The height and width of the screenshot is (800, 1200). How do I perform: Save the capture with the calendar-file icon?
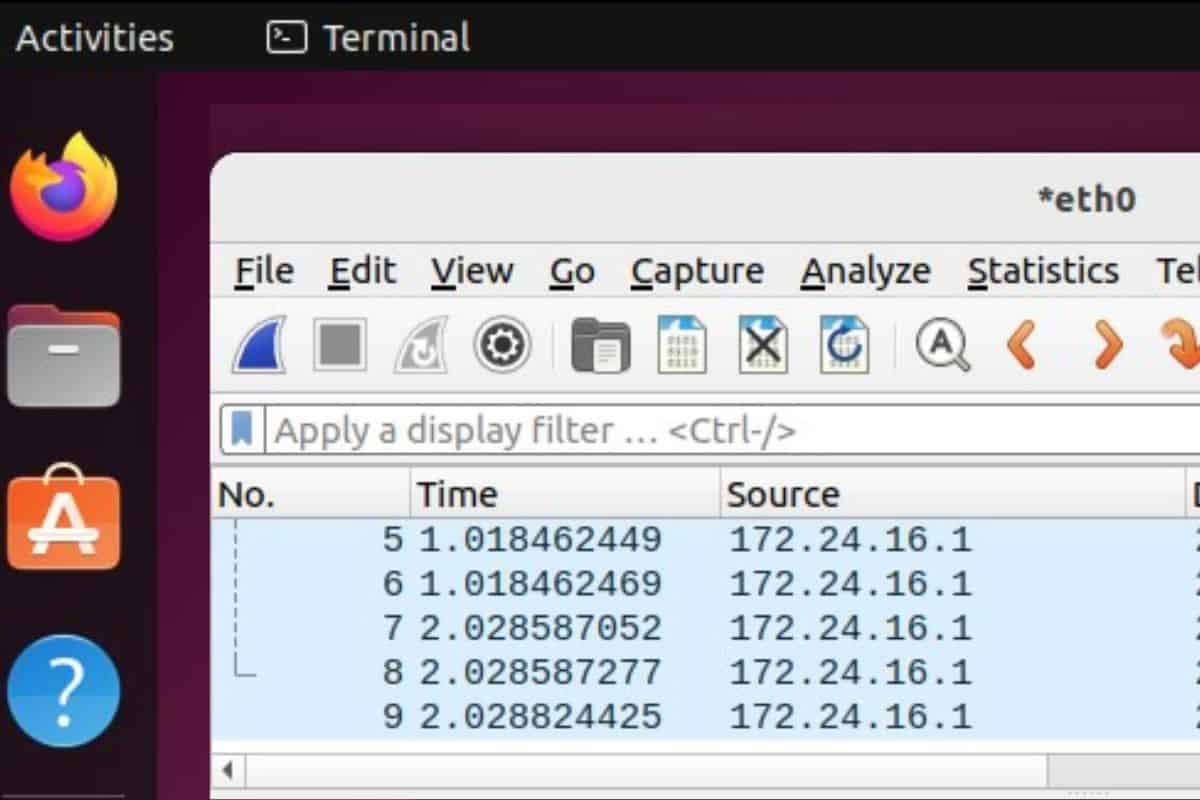tap(683, 344)
